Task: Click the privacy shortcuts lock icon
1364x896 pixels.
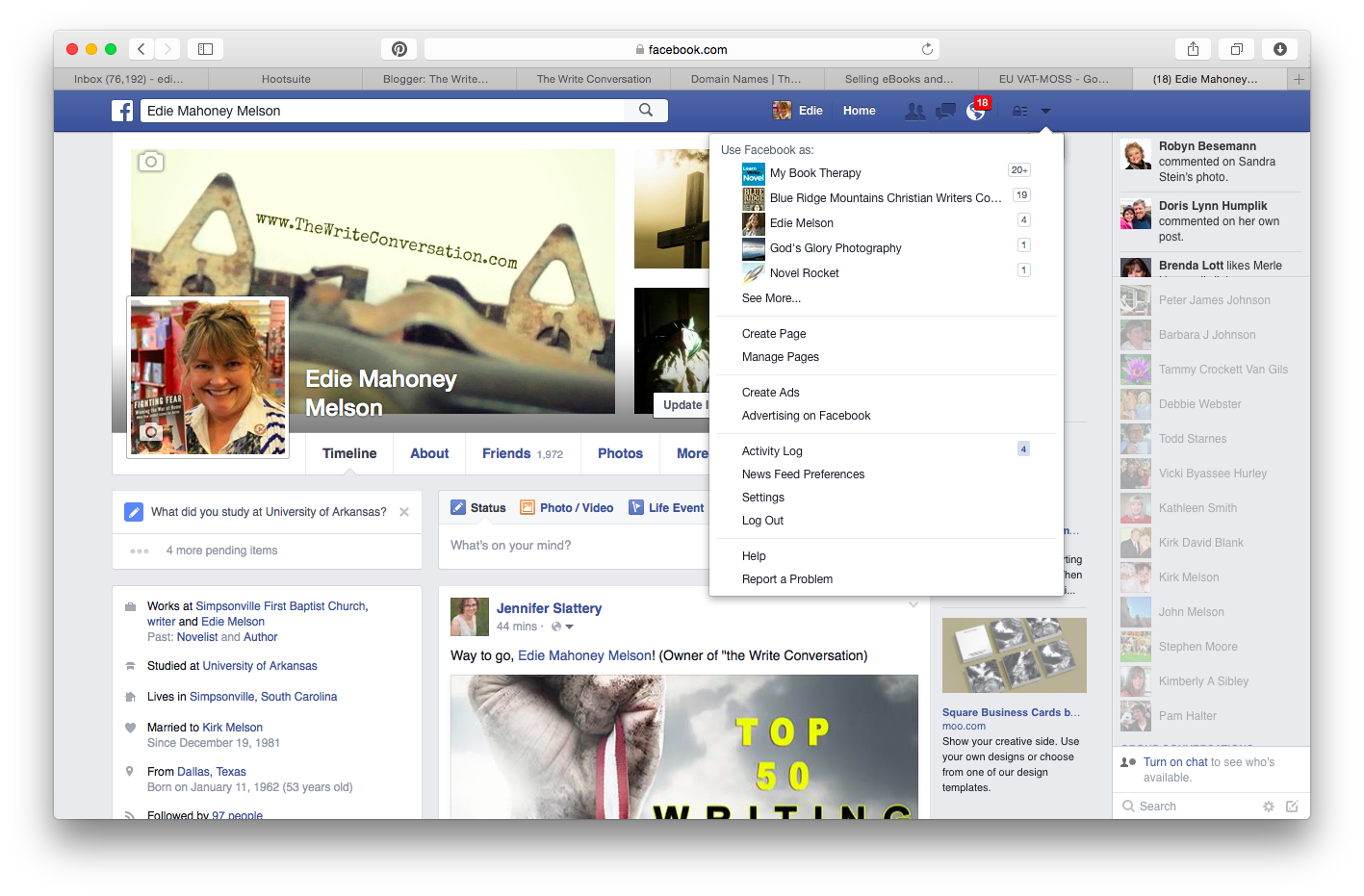Action: [1019, 112]
